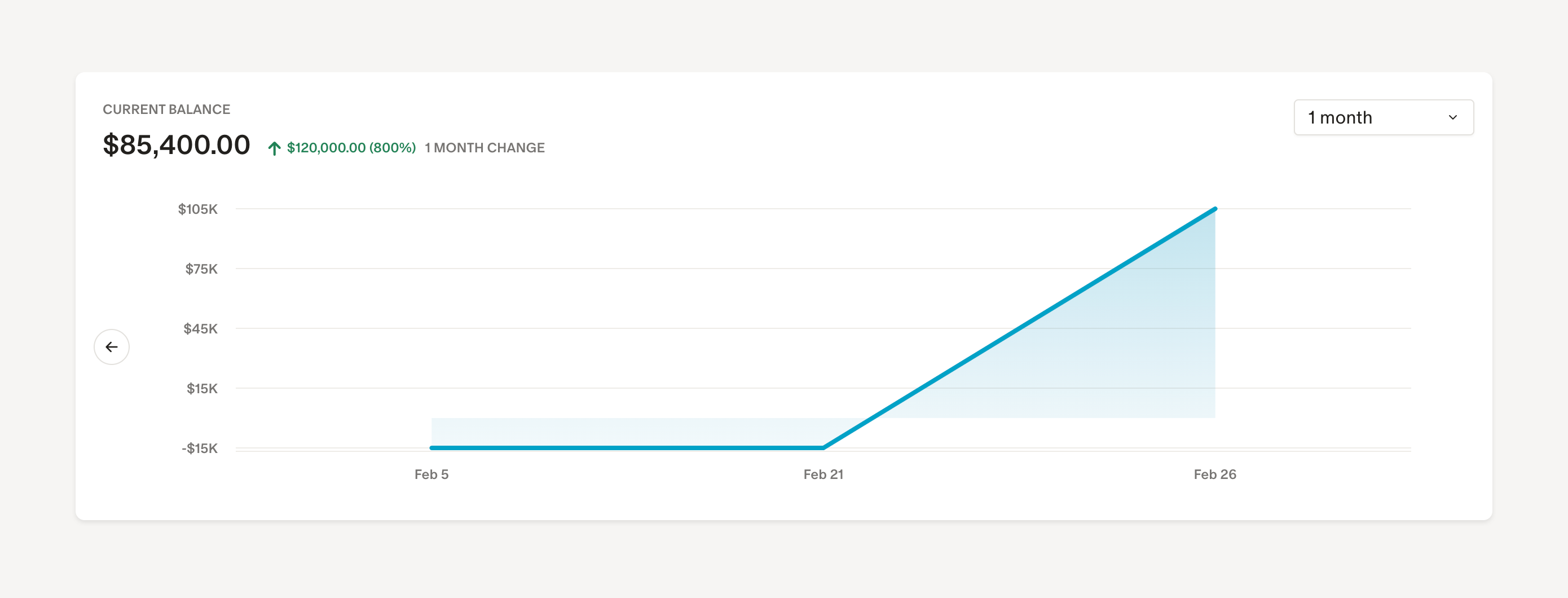
Task: Select the Feb 21 date label
Action: click(x=823, y=474)
